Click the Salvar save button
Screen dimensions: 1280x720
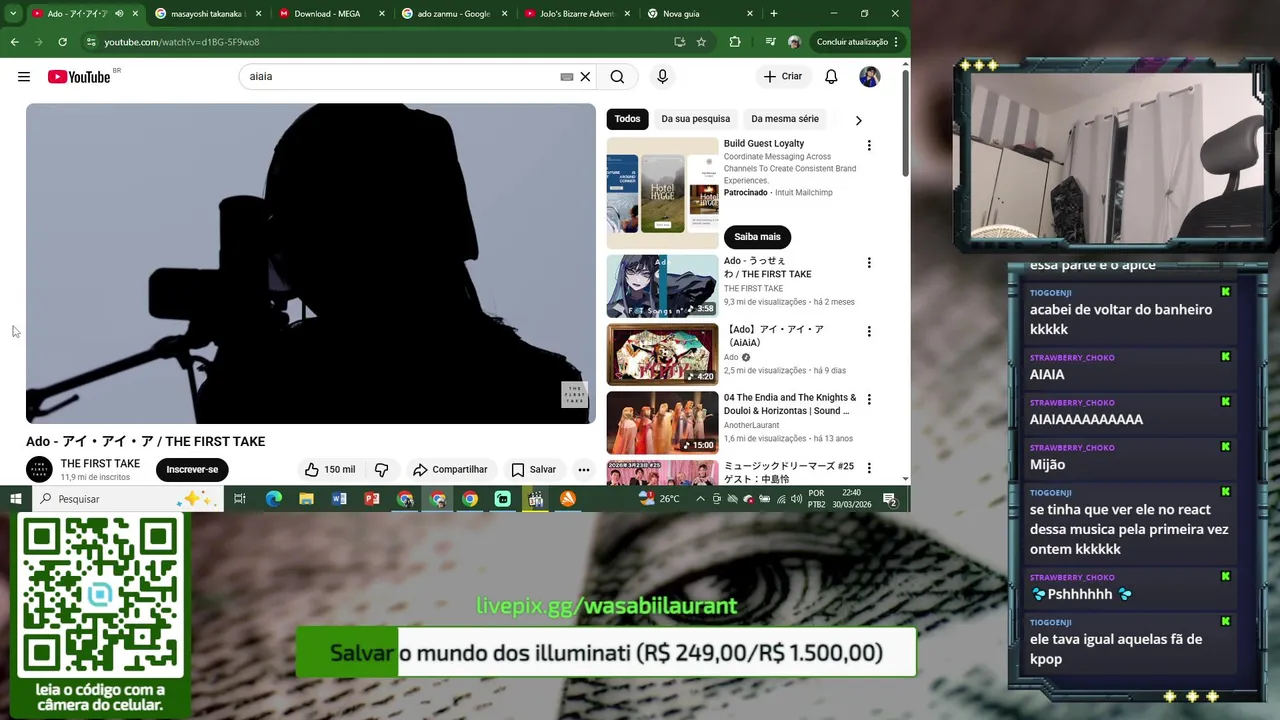pyautogui.click(x=533, y=469)
